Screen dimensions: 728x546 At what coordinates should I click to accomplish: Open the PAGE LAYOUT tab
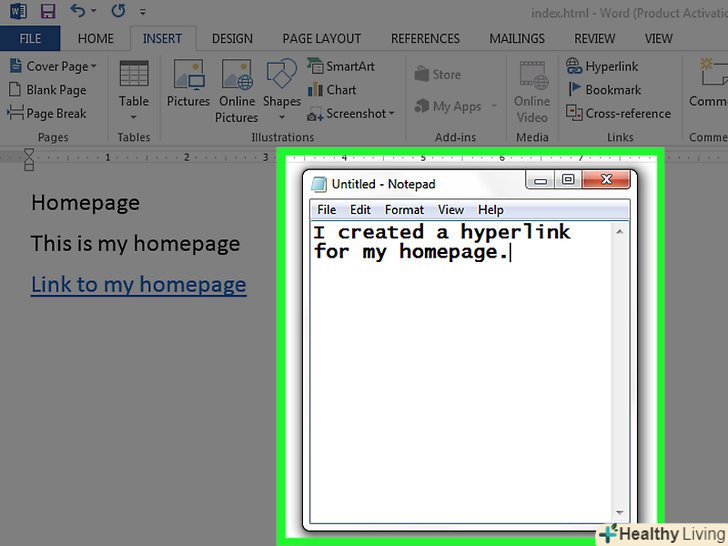pyautogui.click(x=322, y=39)
